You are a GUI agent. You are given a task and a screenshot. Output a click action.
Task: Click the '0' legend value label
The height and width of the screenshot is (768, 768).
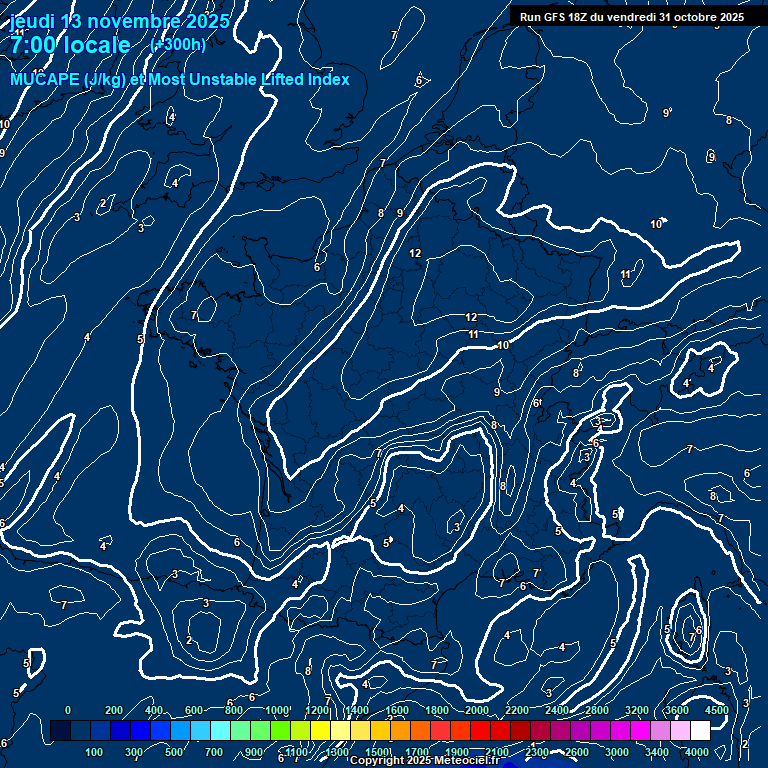pos(68,710)
